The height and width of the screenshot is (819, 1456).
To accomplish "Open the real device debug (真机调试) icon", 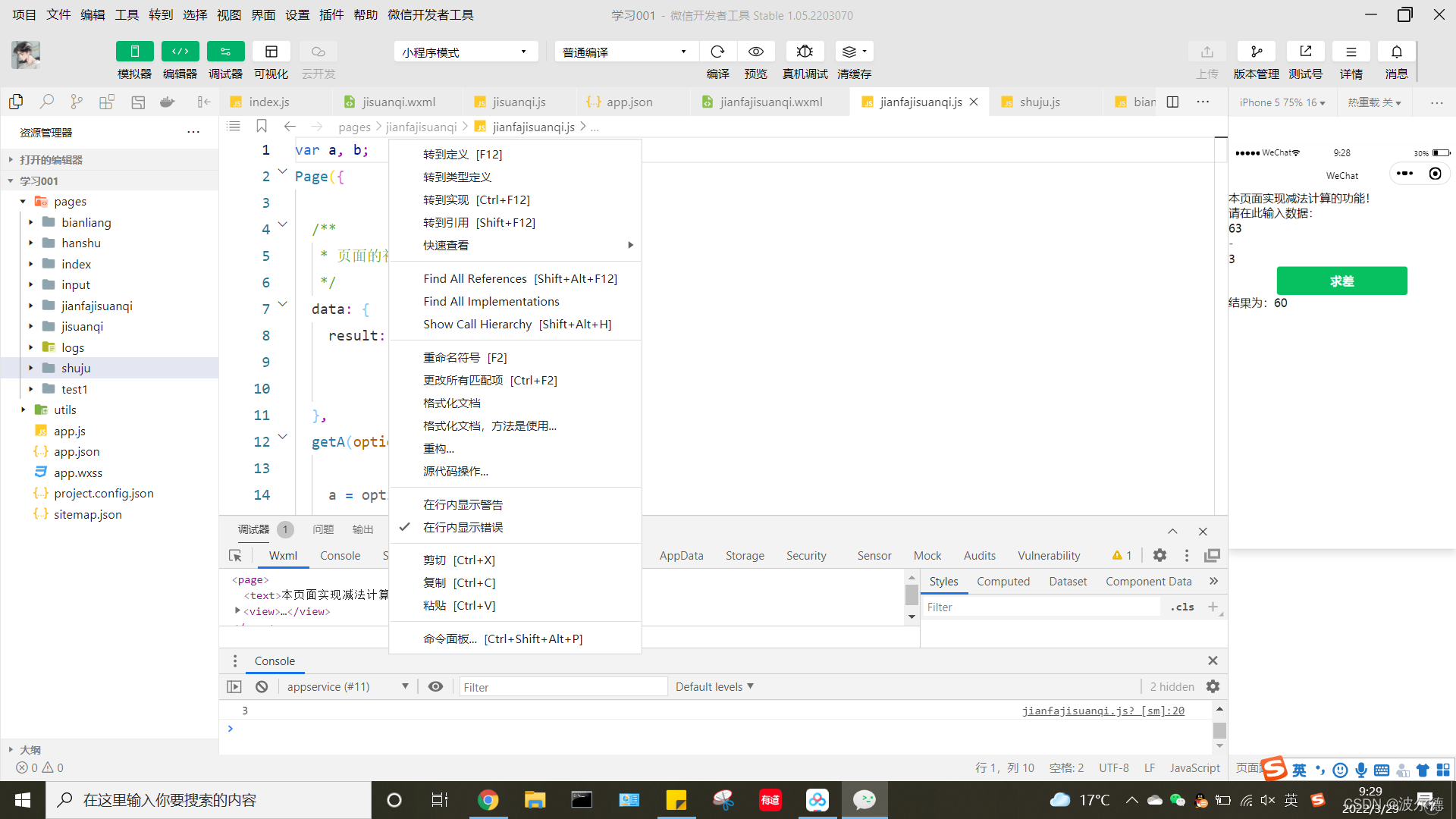I will coord(805,52).
